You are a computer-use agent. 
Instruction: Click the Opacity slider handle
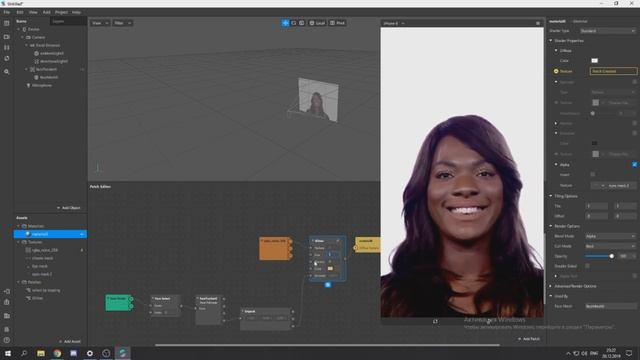point(611,256)
